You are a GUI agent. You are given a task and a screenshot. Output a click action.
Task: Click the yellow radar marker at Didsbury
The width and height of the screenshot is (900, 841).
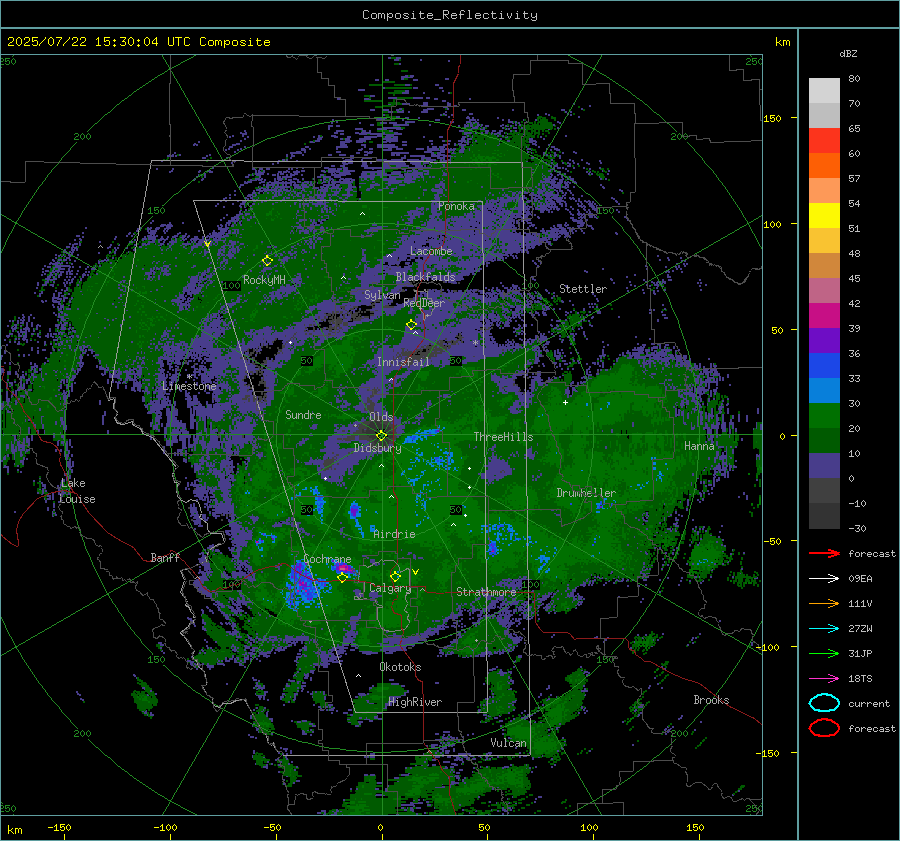point(382,436)
